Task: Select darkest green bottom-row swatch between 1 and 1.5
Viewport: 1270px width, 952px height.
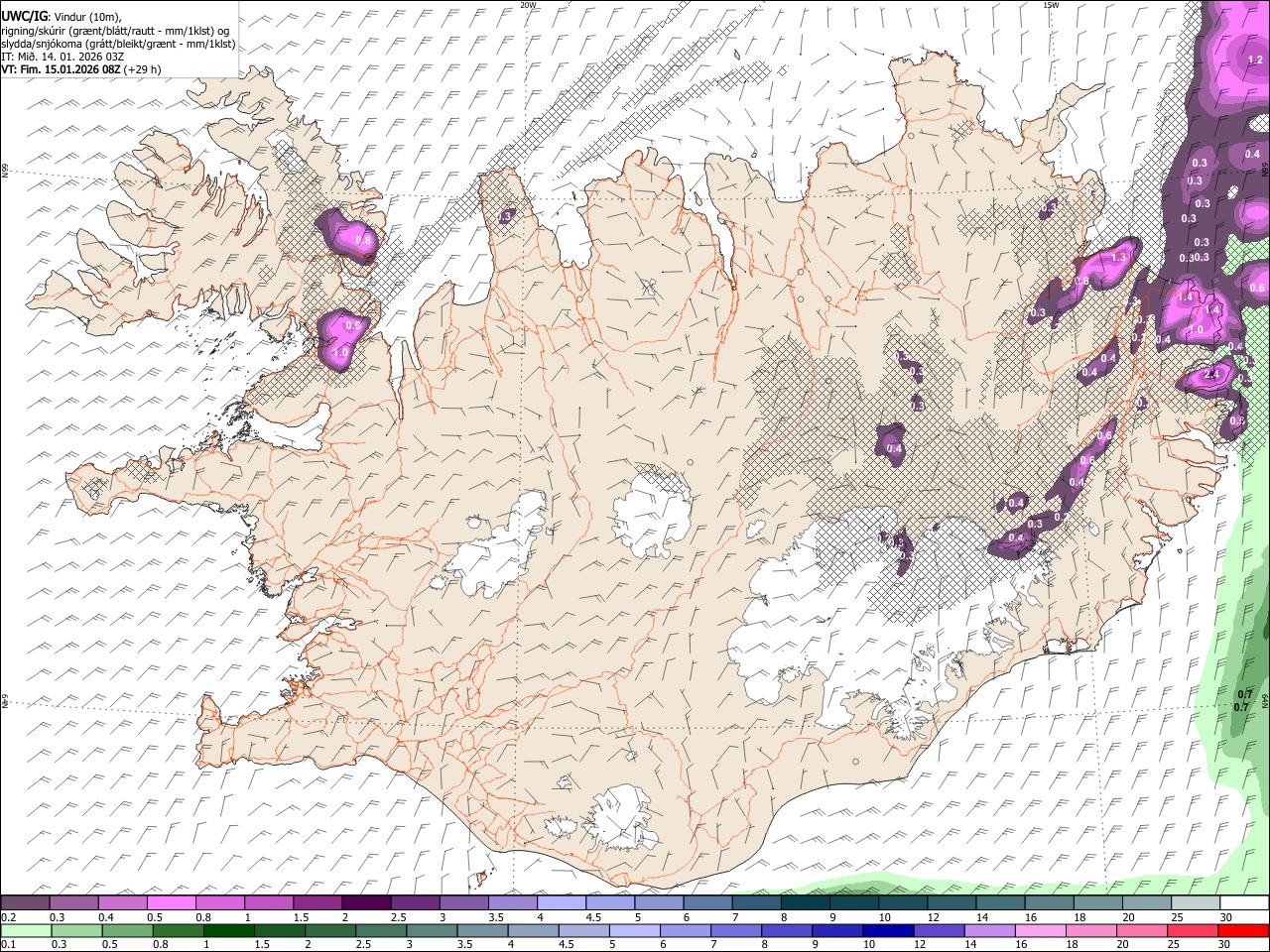Action: coord(228,930)
